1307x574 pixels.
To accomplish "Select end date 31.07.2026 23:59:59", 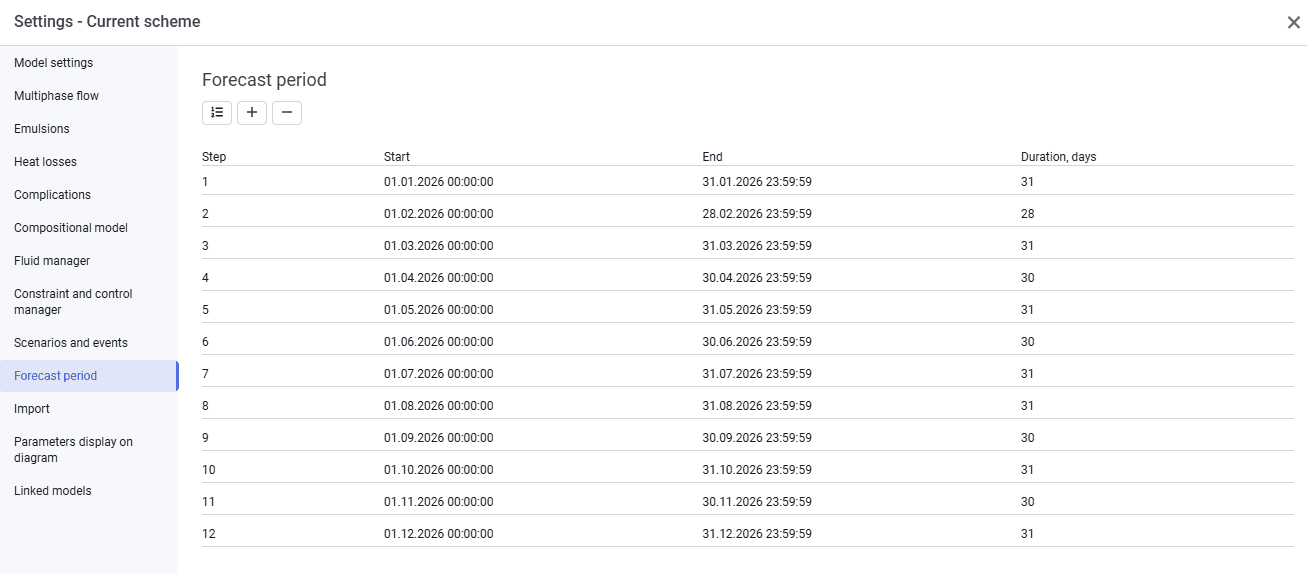I will [757, 374].
